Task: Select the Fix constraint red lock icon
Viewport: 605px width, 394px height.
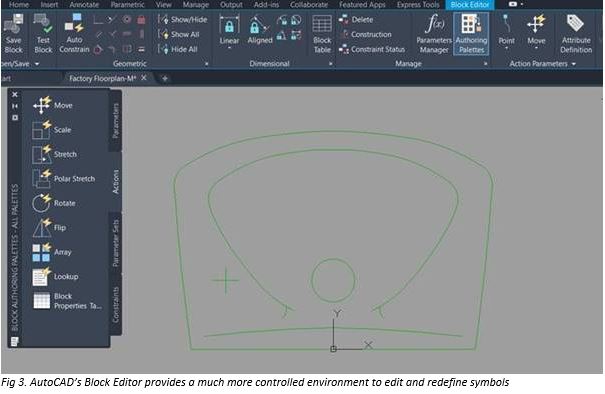Action: tap(141, 19)
